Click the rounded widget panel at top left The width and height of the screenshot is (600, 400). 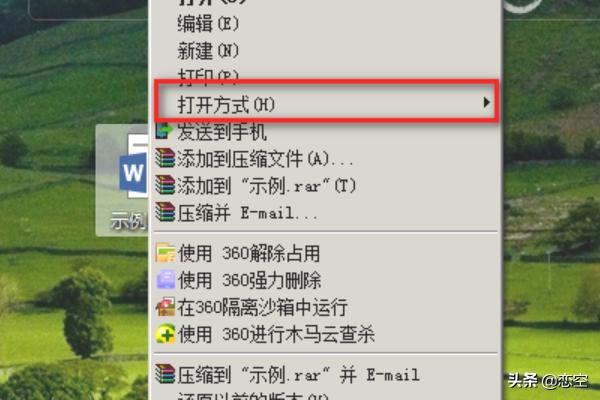point(88,9)
